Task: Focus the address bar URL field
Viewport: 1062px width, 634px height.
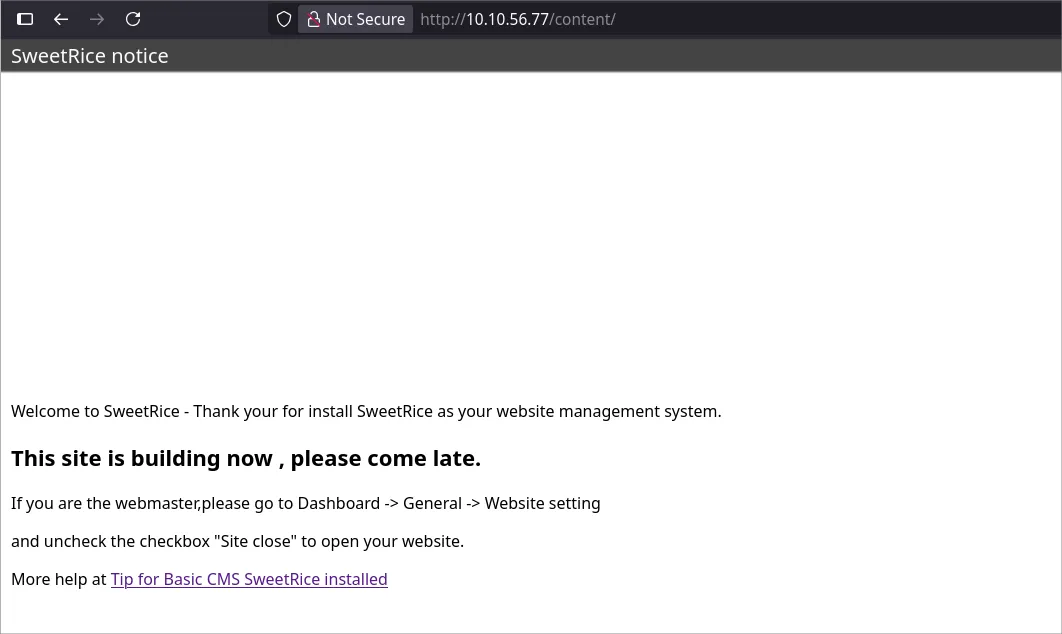Action: point(800,19)
